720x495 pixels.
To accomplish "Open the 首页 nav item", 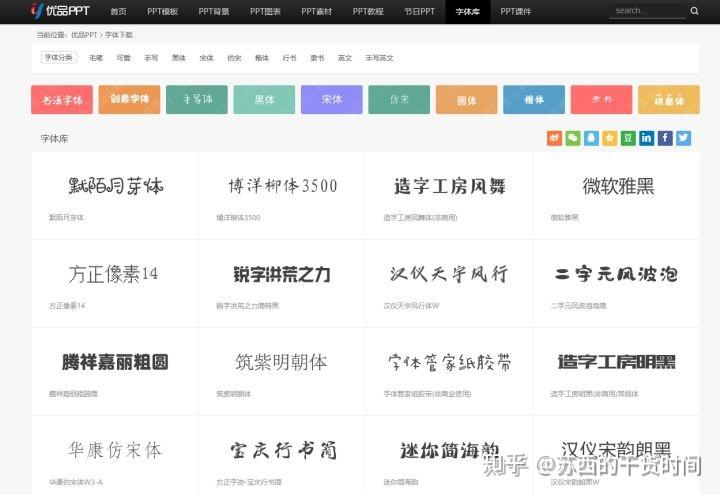I will pyautogui.click(x=118, y=11).
